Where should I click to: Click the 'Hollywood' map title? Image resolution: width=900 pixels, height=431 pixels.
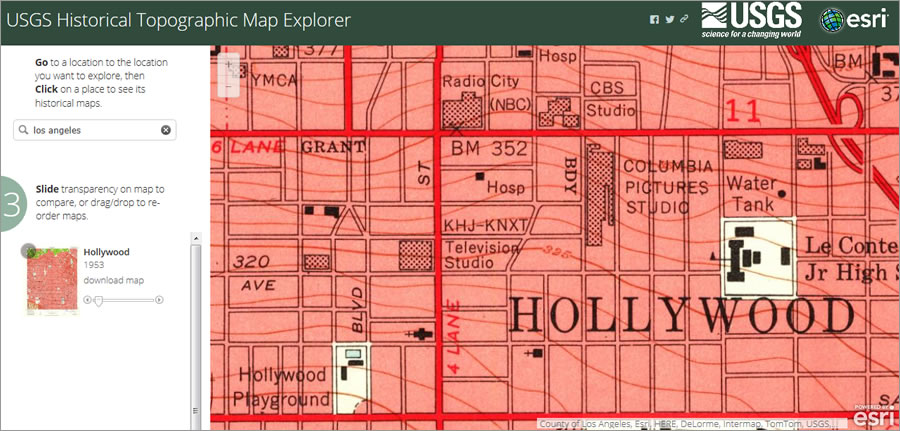[107, 252]
